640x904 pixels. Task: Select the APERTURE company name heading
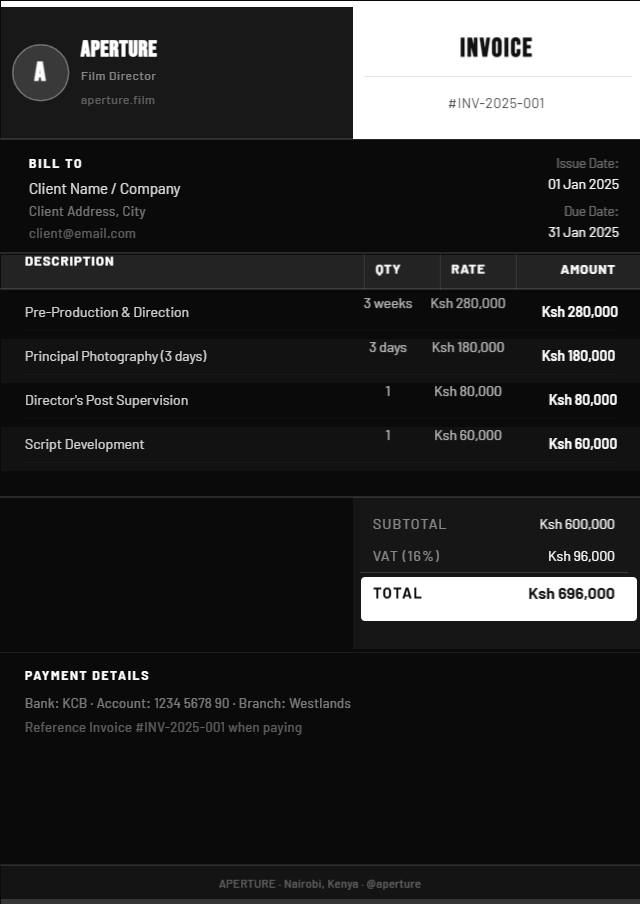click(119, 49)
